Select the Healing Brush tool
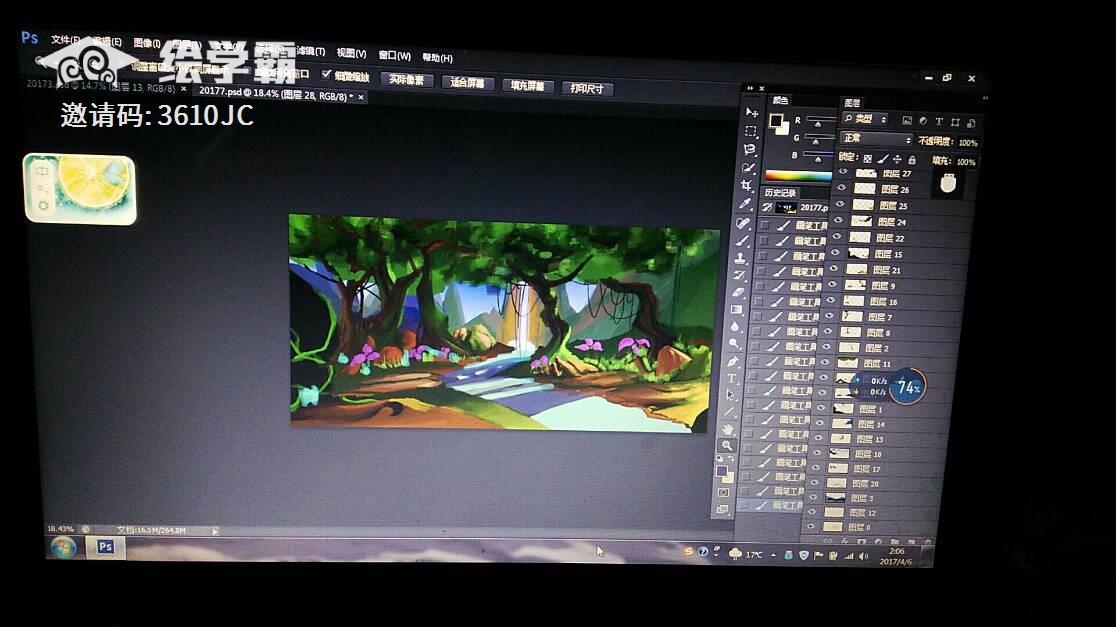Screen dimensions: 1116x627 tap(743, 223)
